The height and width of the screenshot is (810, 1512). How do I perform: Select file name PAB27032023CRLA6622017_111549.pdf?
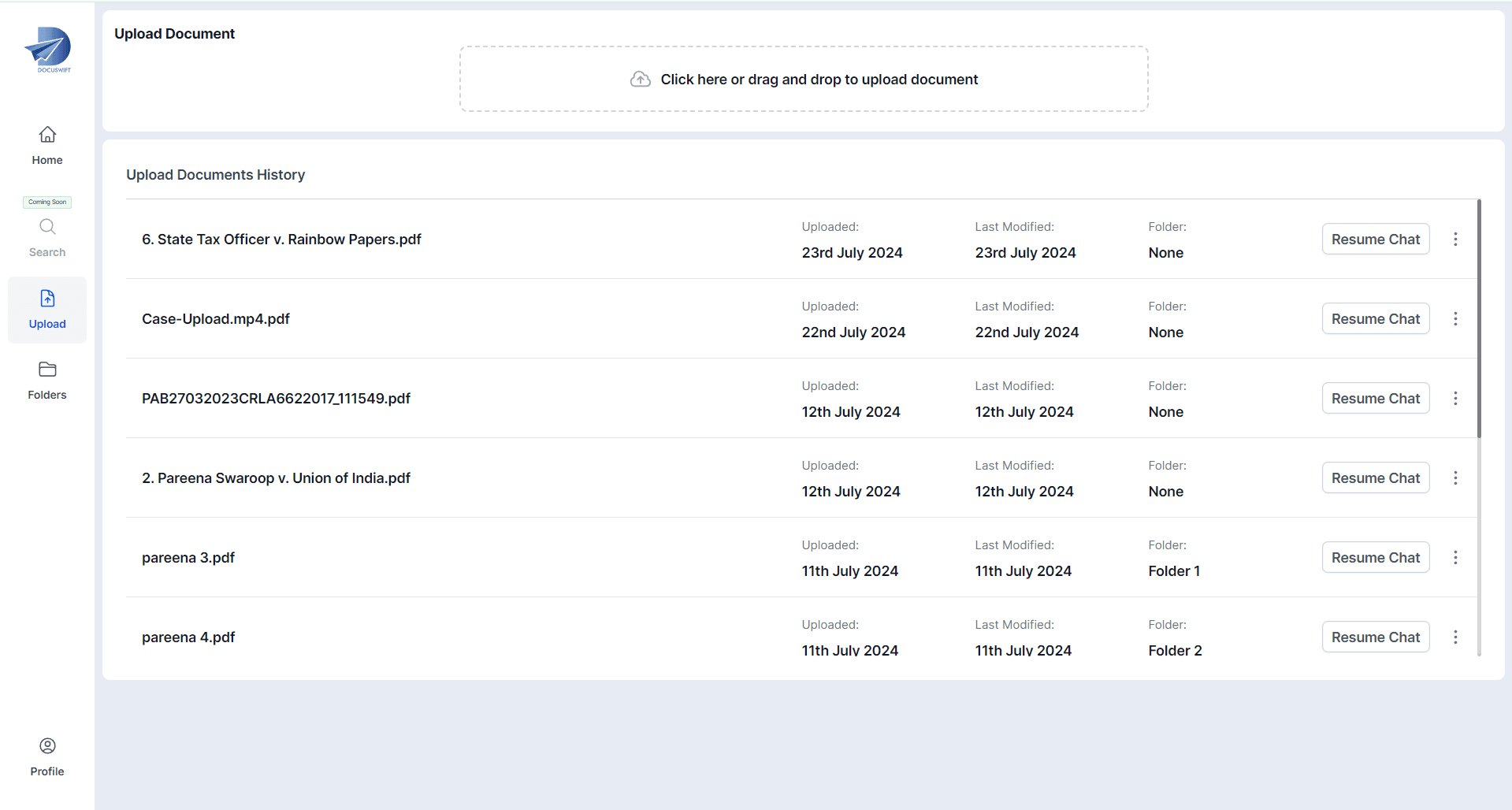pos(276,398)
